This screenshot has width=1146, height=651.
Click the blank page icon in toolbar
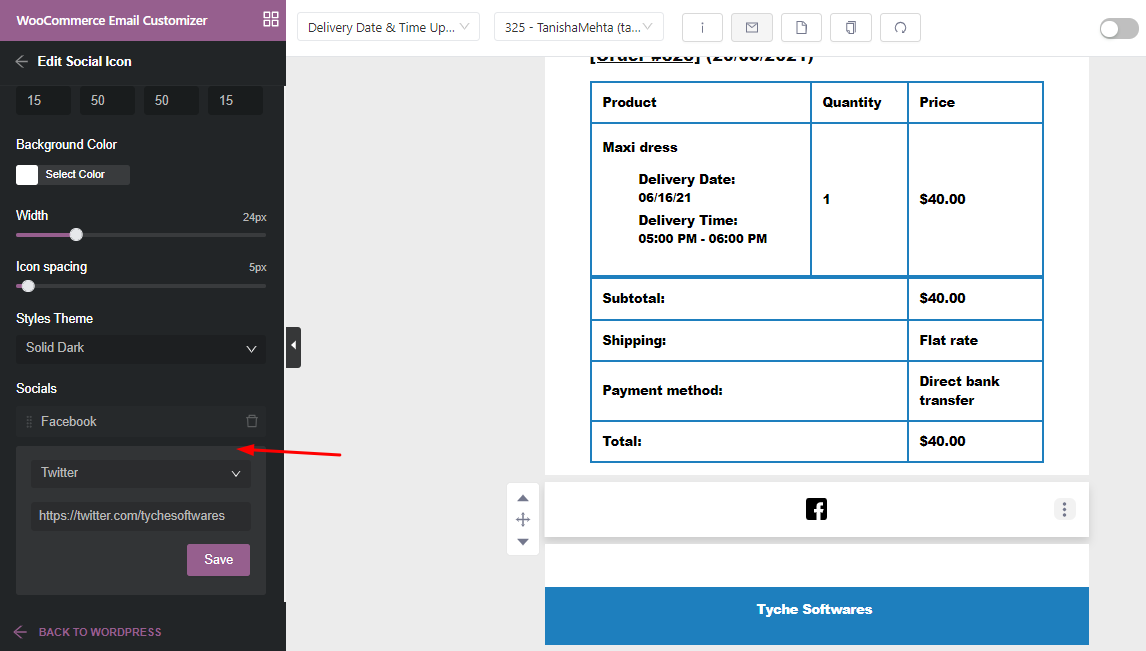[801, 28]
